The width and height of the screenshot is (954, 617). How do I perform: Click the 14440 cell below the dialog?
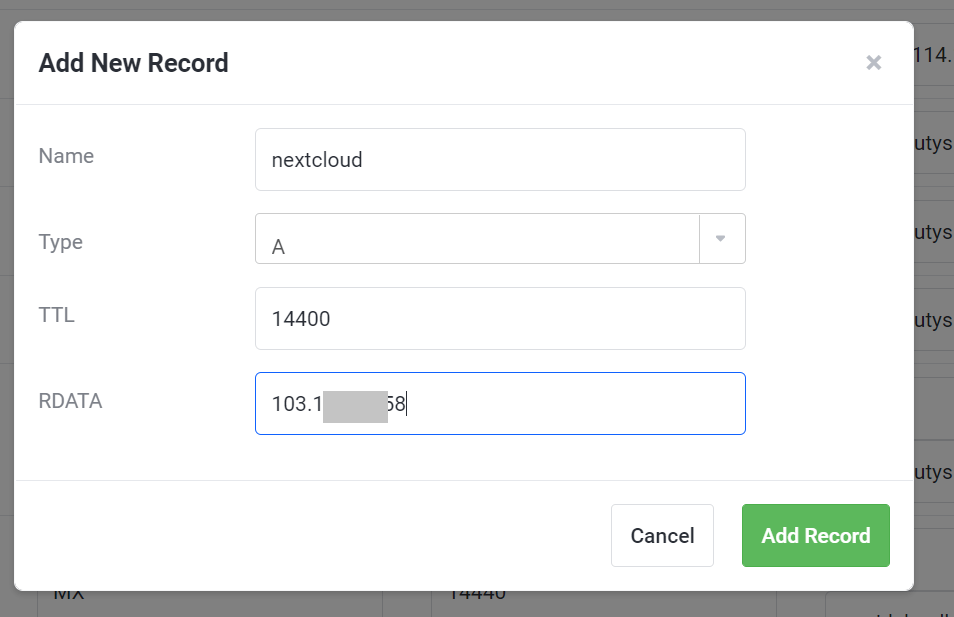[476, 595]
